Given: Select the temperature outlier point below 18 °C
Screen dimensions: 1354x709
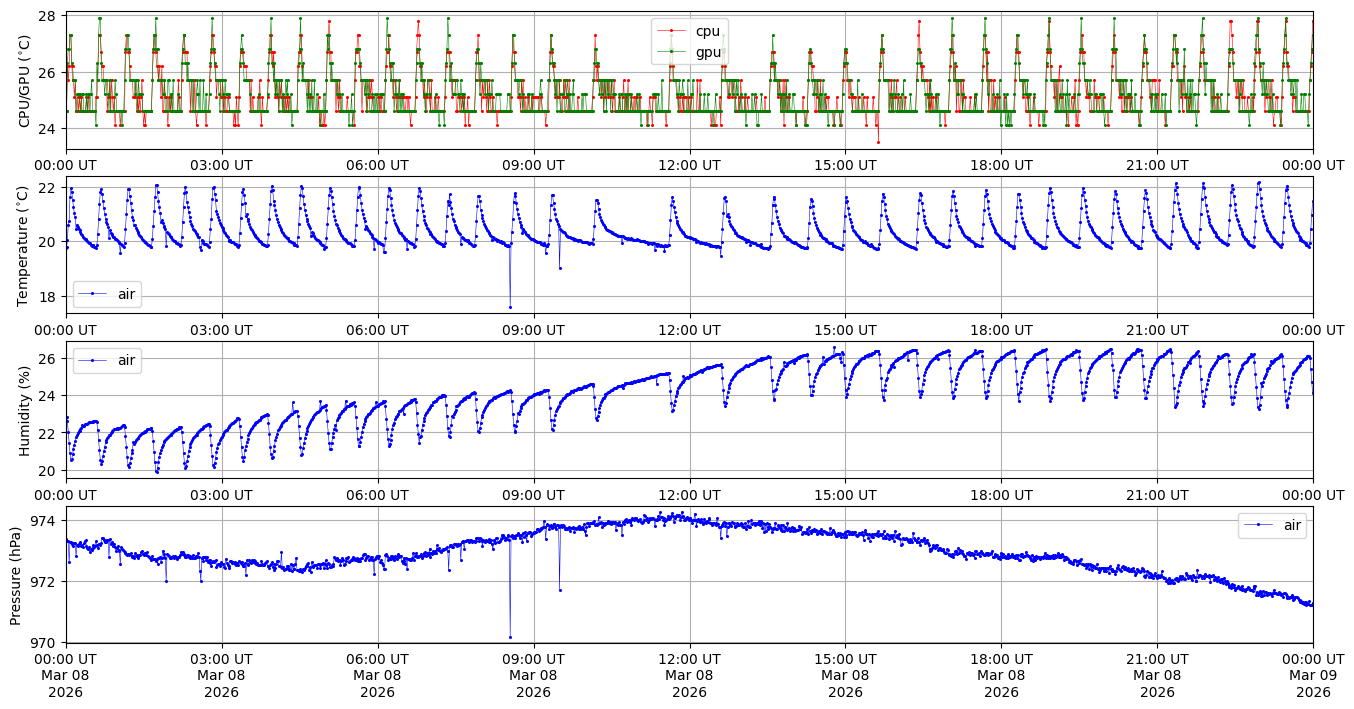Looking at the screenshot, I should coord(510,307).
